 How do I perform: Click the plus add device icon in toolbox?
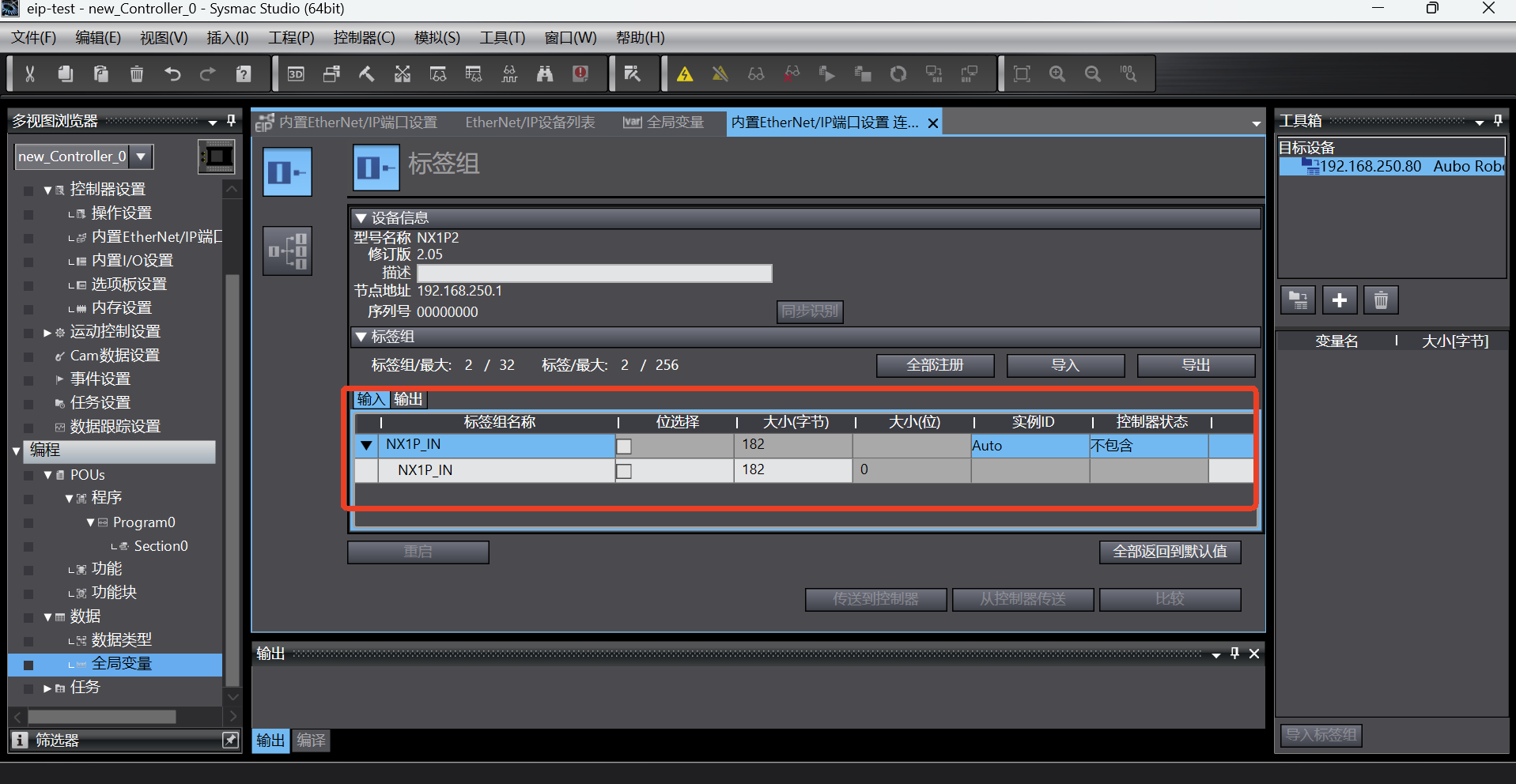click(1340, 300)
